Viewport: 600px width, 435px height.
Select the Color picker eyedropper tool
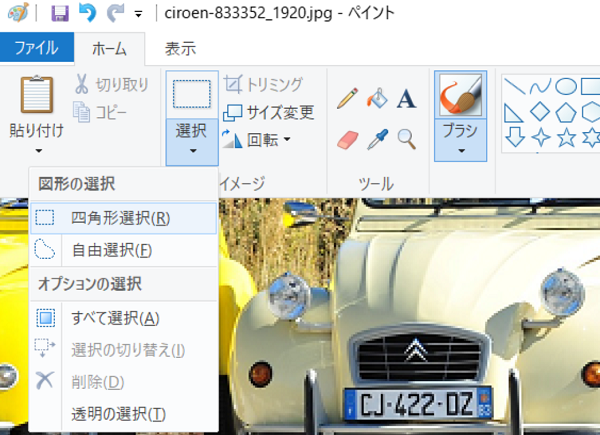(377, 139)
